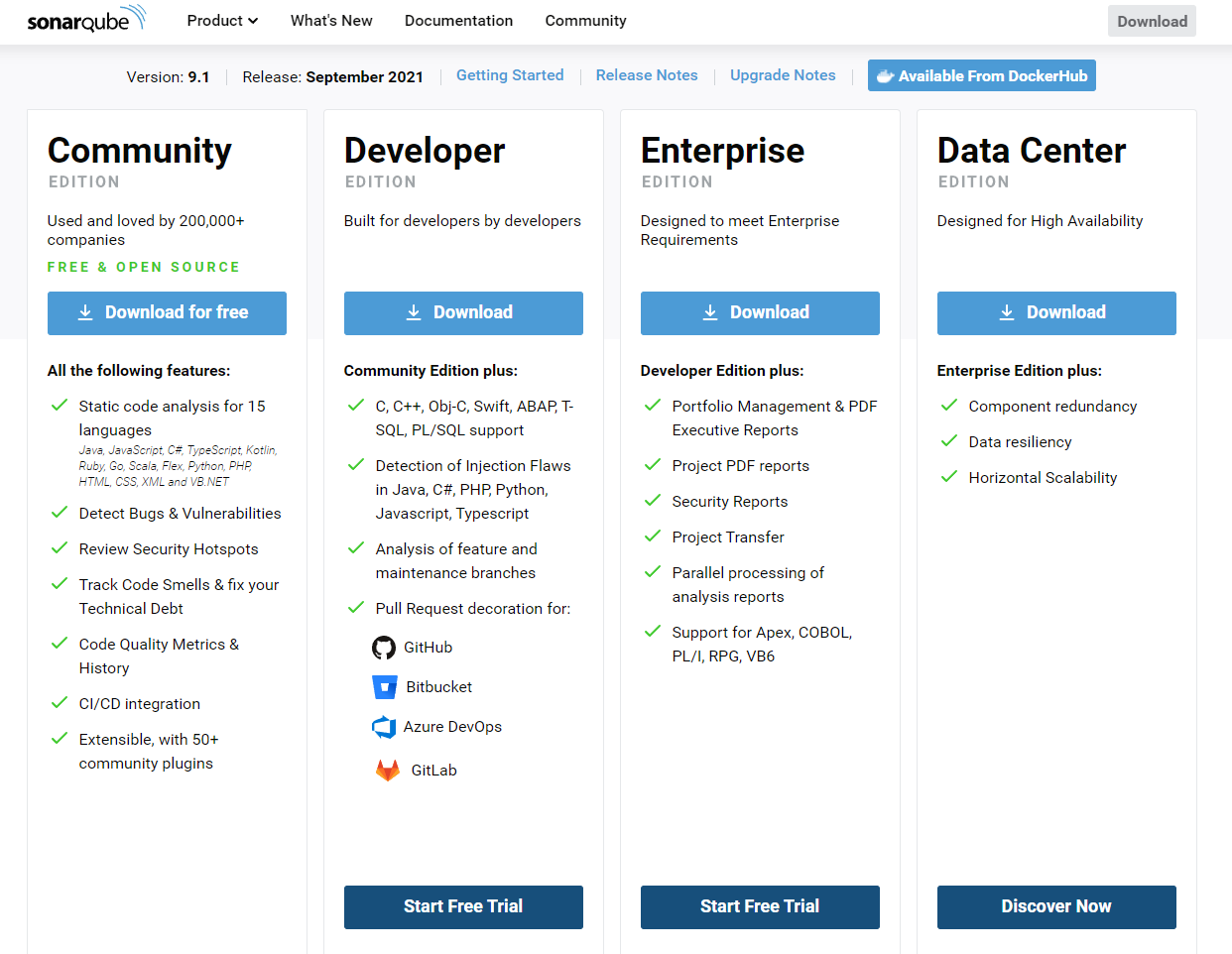Click the SonarQube logo
This screenshot has height=954, width=1232.
tap(86, 20)
